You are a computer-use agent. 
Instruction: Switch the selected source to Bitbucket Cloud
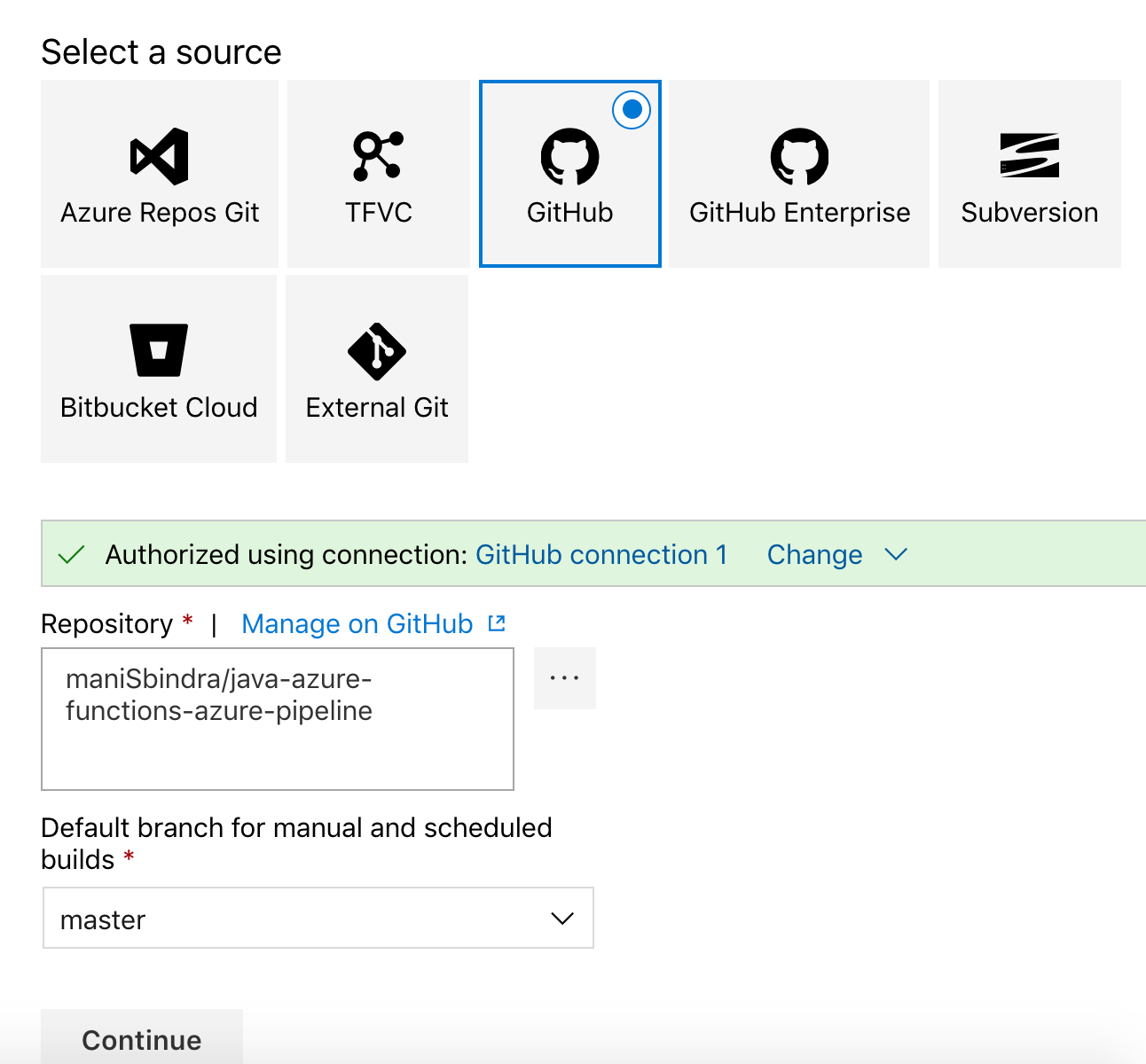click(158, 368)
